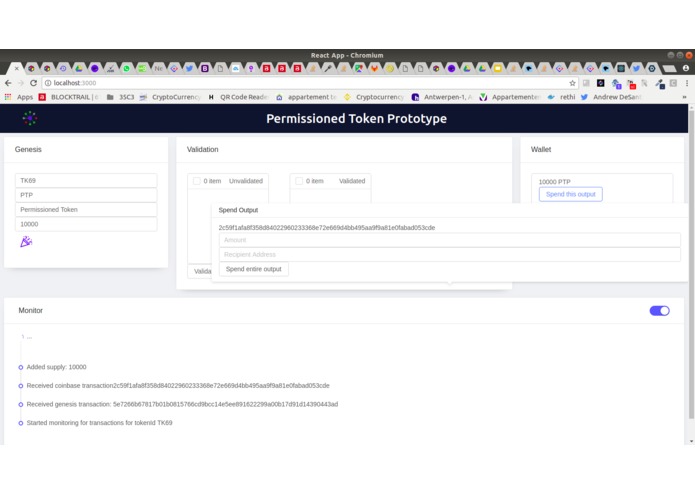Open the Chromium three-dot menu

point(687,83)
